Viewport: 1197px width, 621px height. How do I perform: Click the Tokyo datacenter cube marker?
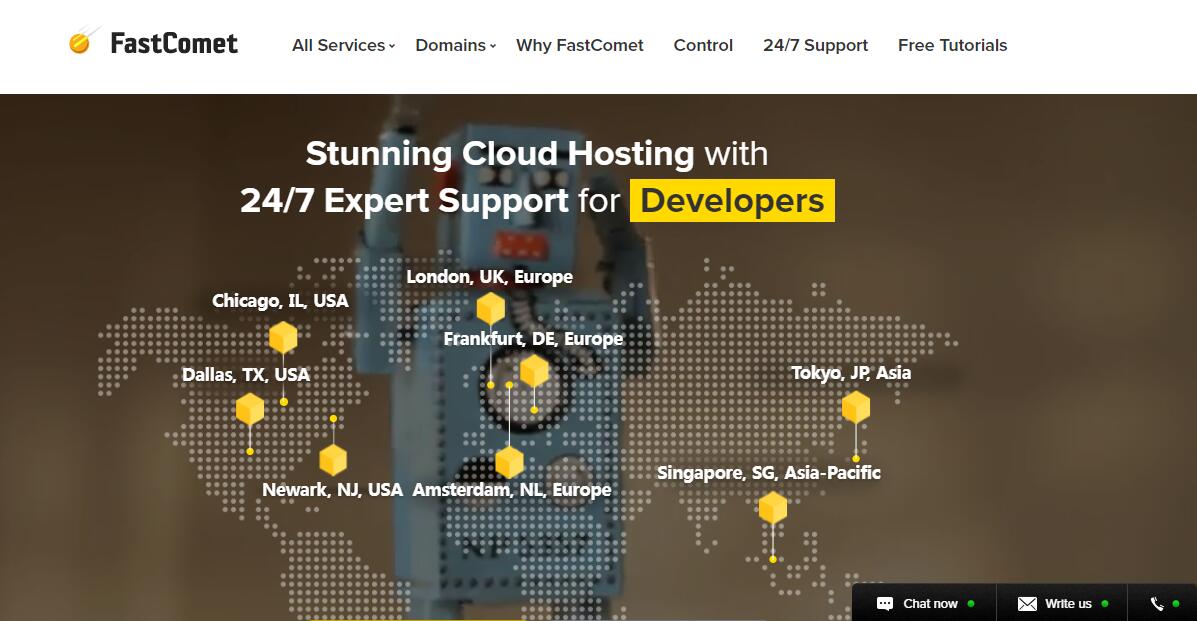(856, 407)
